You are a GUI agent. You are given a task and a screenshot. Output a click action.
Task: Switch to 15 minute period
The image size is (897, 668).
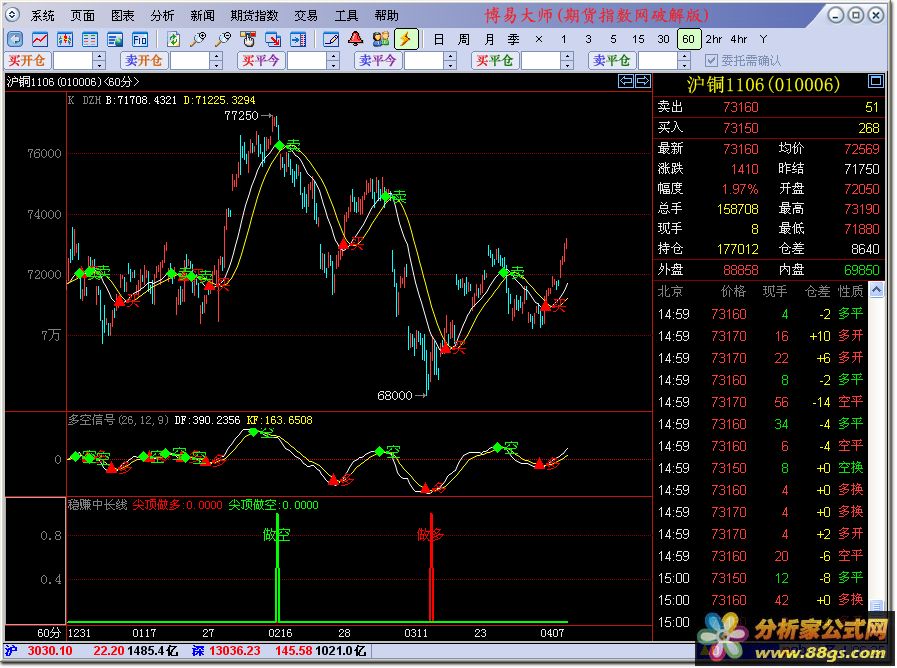pos(638,39)
